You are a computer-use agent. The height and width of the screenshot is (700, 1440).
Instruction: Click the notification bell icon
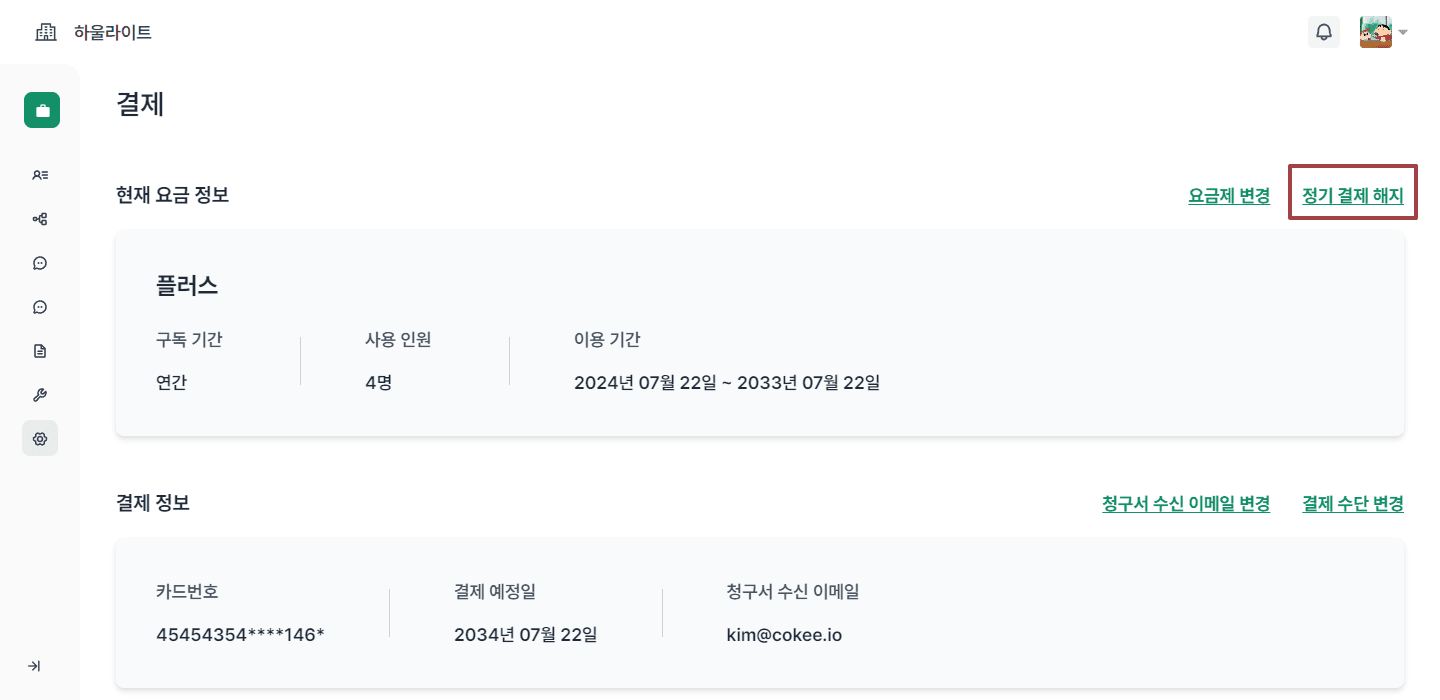1324,32
